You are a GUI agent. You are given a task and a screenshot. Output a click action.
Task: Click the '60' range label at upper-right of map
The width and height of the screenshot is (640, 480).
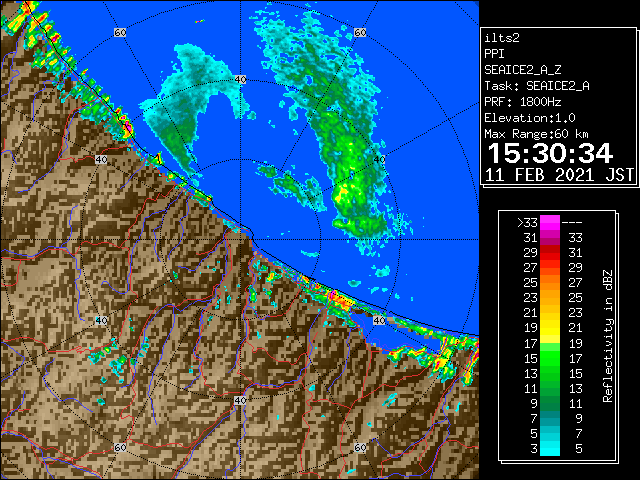click(x=360, y=33)
